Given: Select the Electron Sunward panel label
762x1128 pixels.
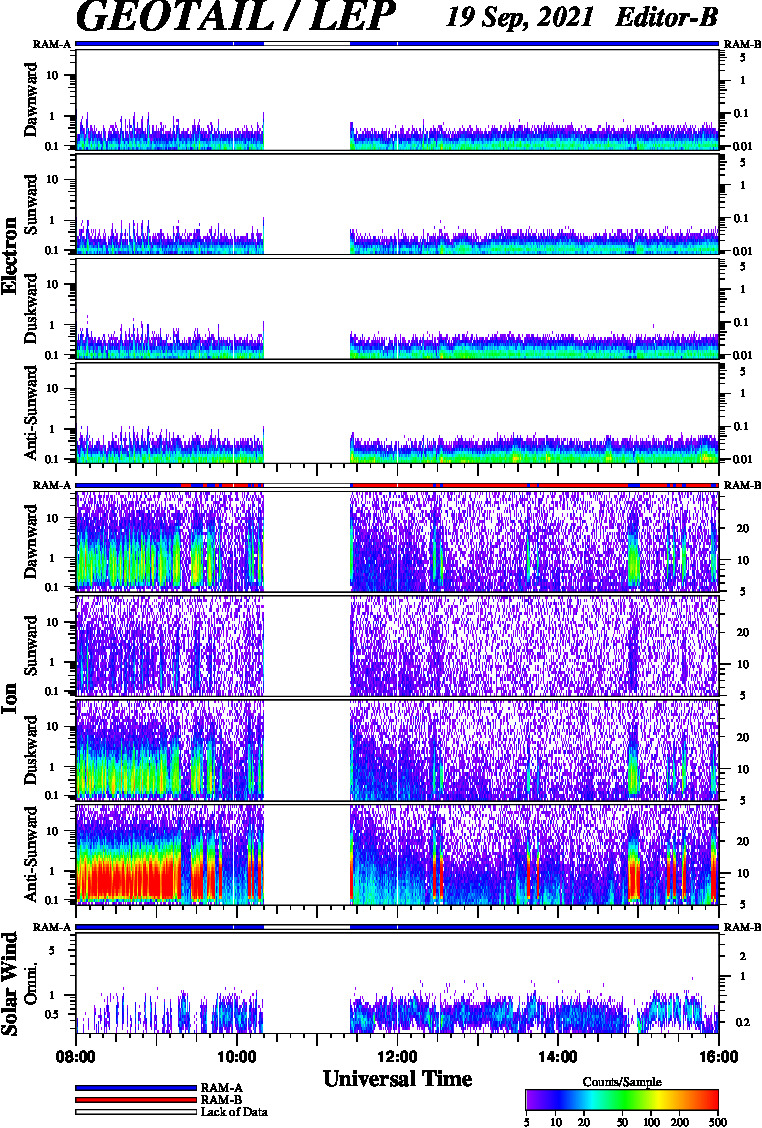Looking at the screenshot, I should (32, 204).
